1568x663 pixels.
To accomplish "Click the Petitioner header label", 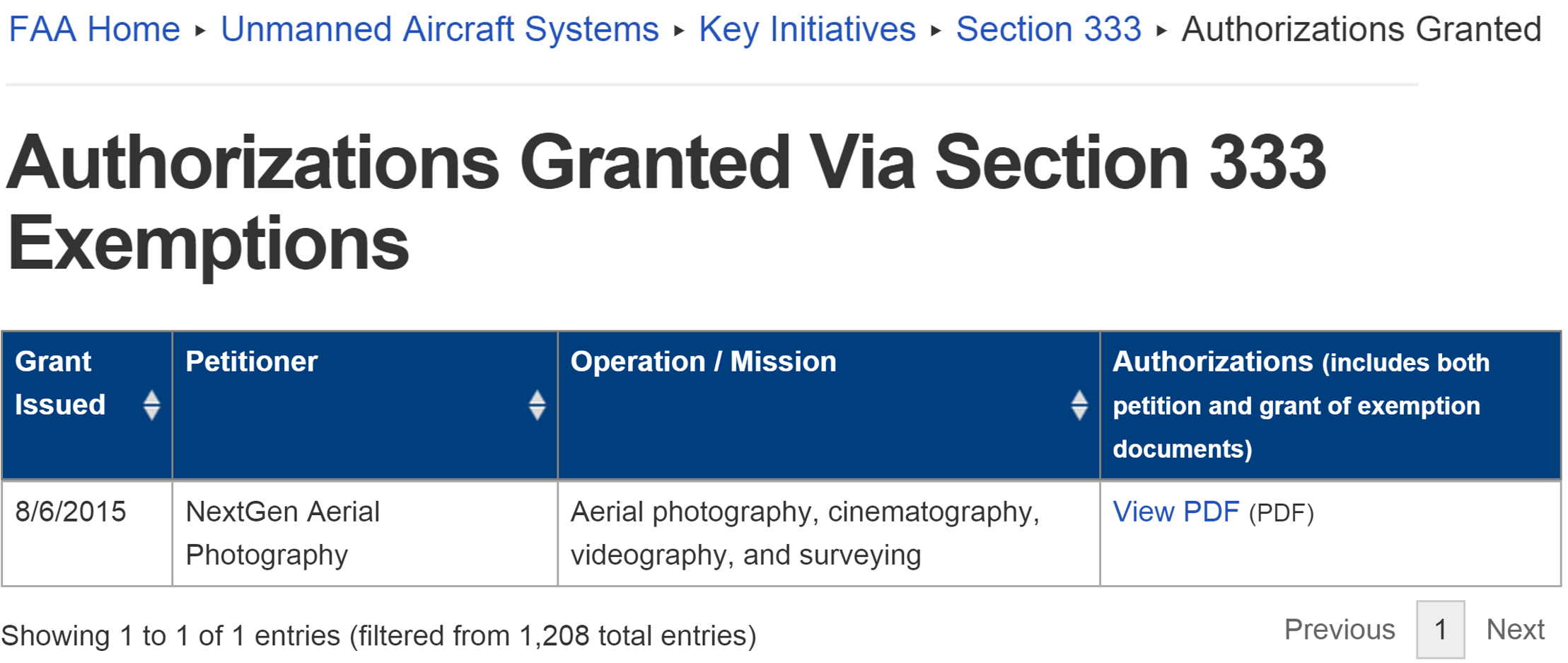I will point(252,362).
